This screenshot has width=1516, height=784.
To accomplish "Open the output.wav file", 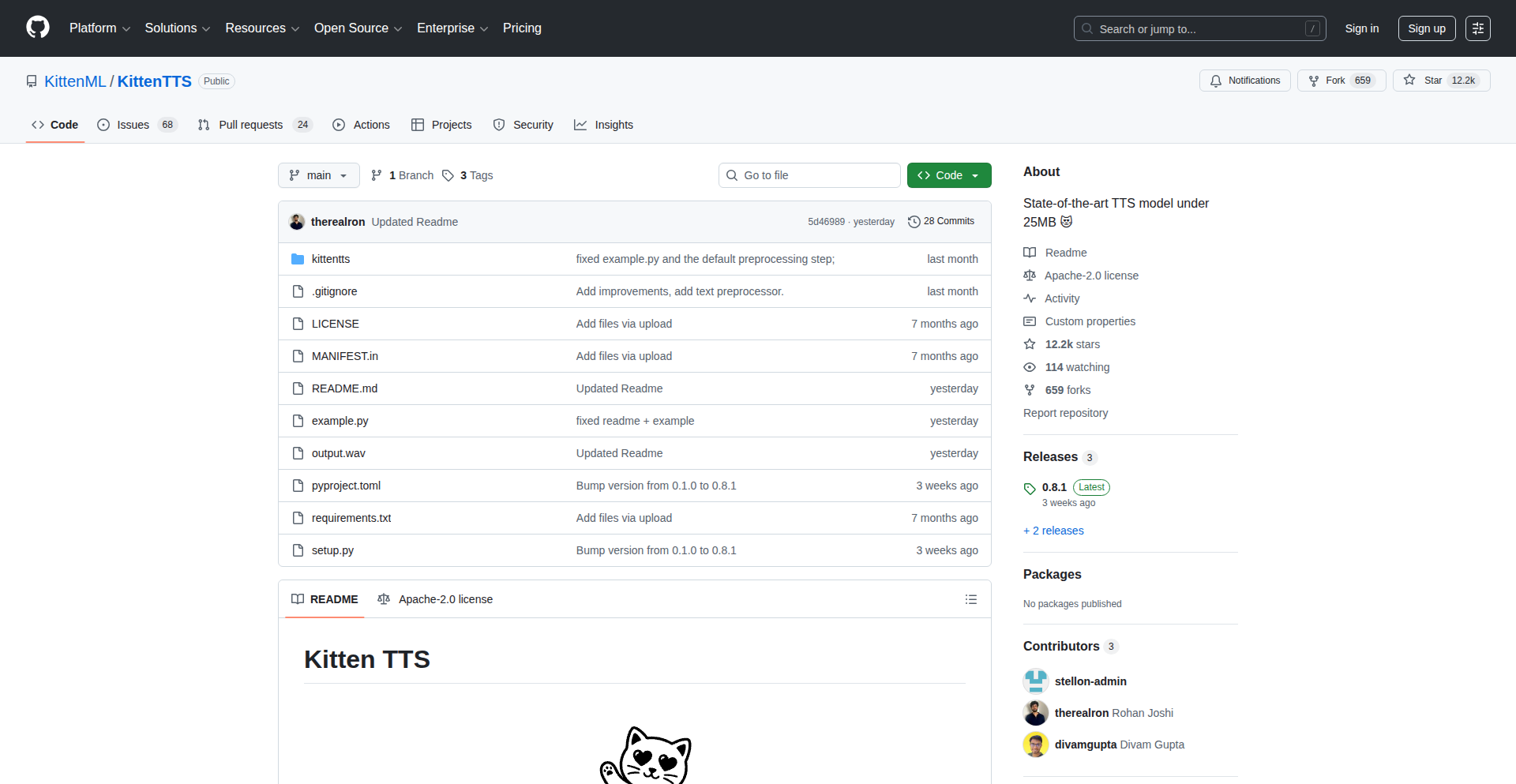I will (x=338, y=453).
